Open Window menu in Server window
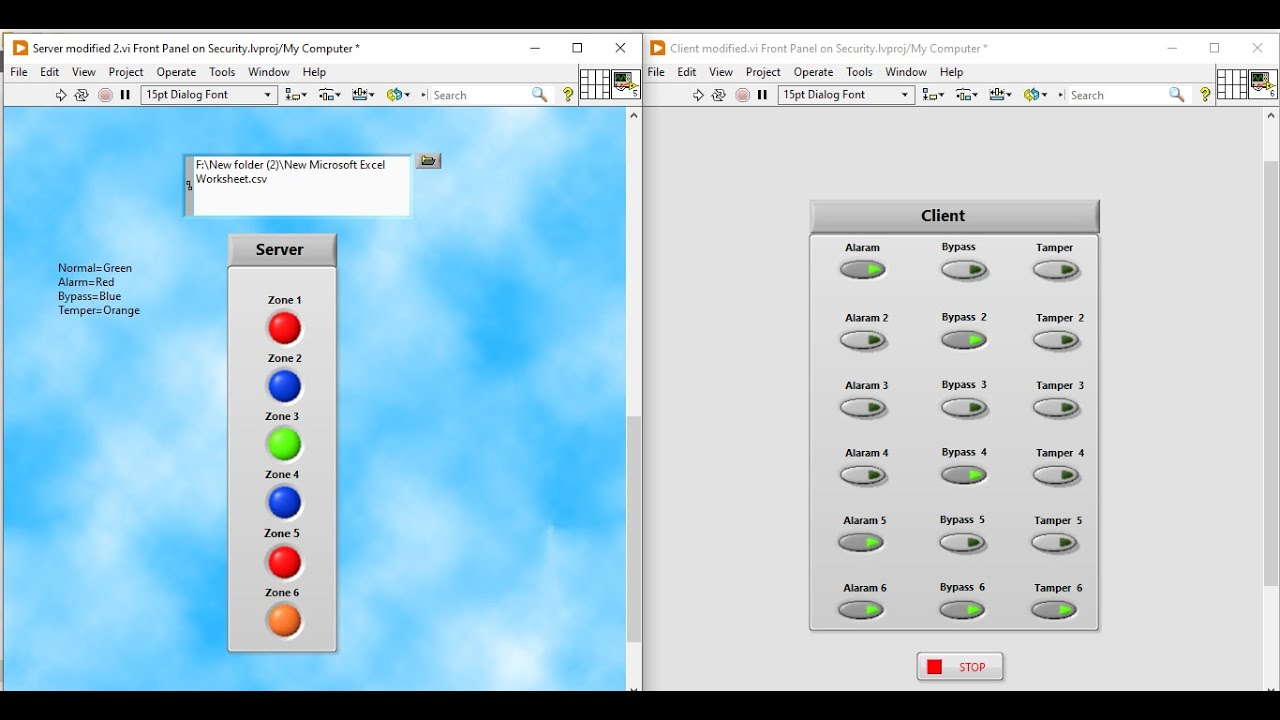The width and height of the screenshot is (1280, 720). 269,72
